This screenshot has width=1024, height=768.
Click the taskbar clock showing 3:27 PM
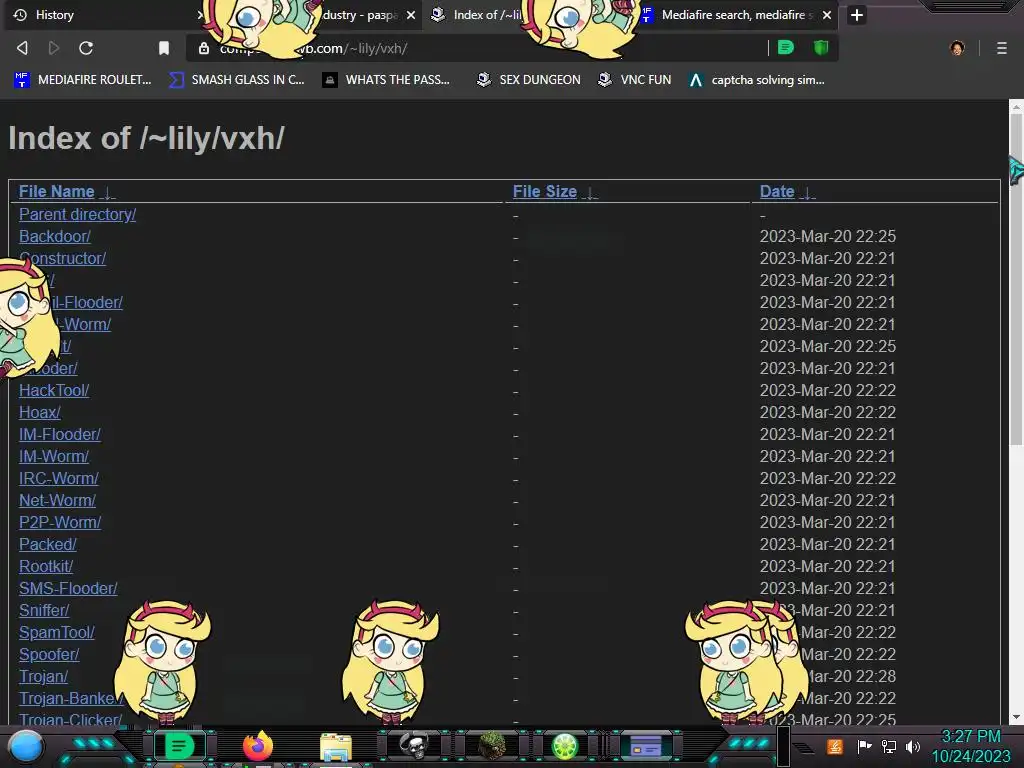click(971, 737)
